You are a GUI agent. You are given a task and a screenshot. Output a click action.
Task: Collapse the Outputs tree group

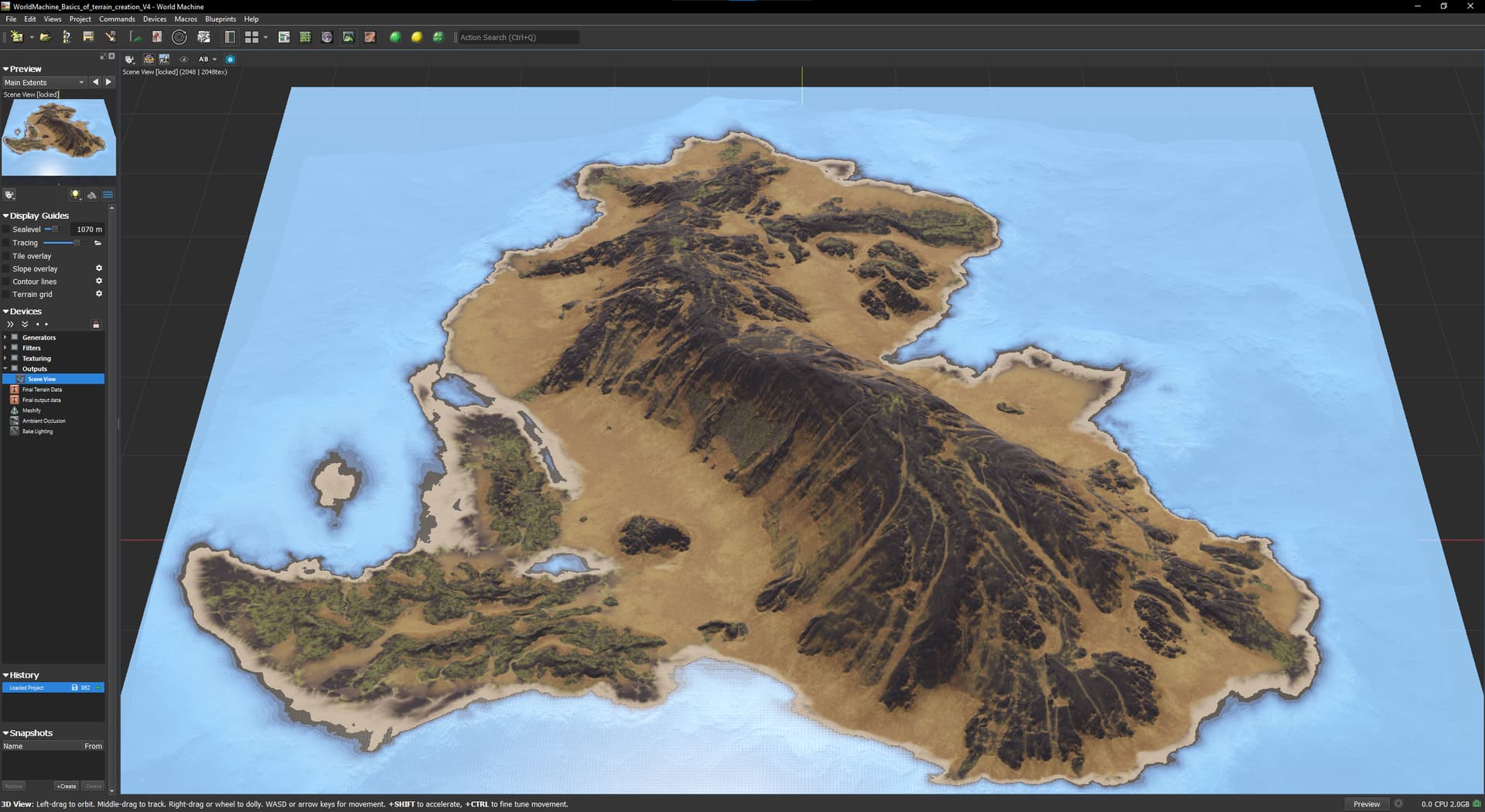(5, 369)
